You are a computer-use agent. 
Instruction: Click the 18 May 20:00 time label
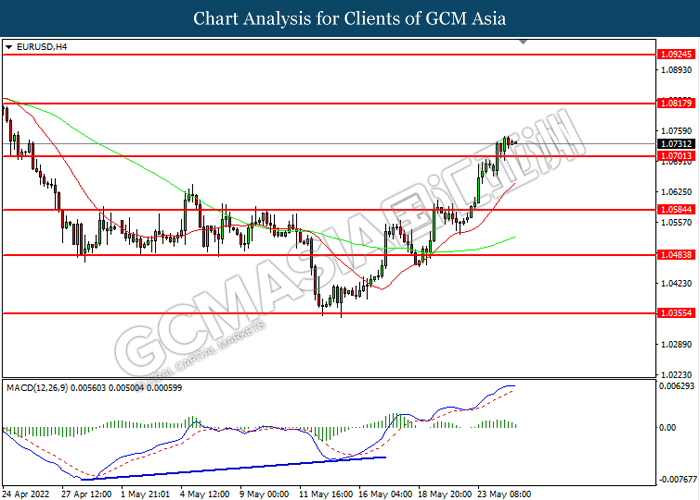click(x=445, y=494)
